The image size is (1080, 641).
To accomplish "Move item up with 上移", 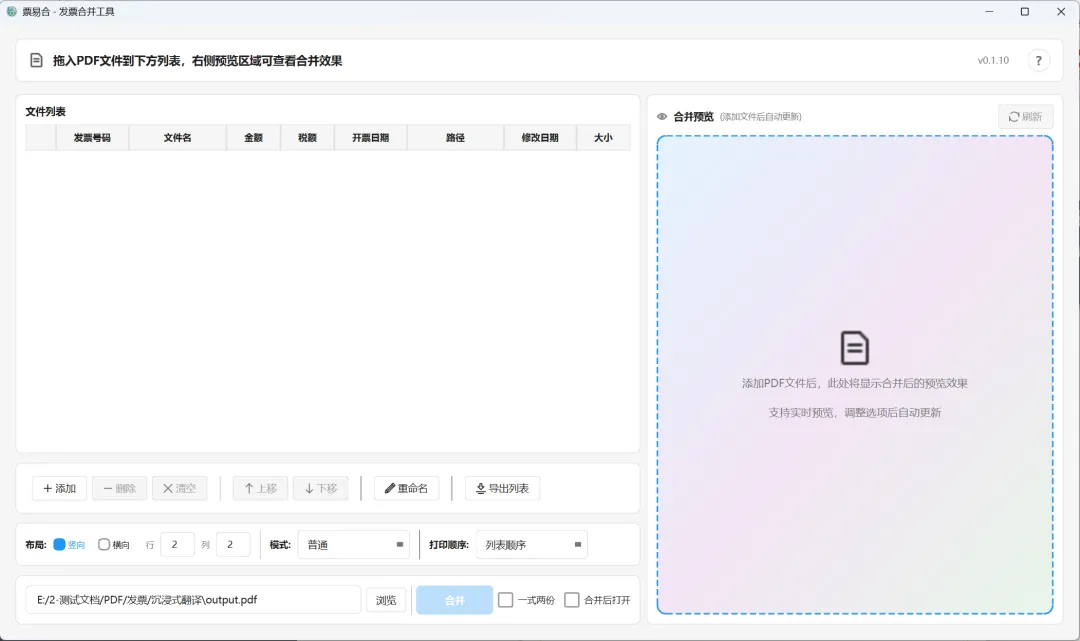I will pyautogui.click(x=260, y=488).
